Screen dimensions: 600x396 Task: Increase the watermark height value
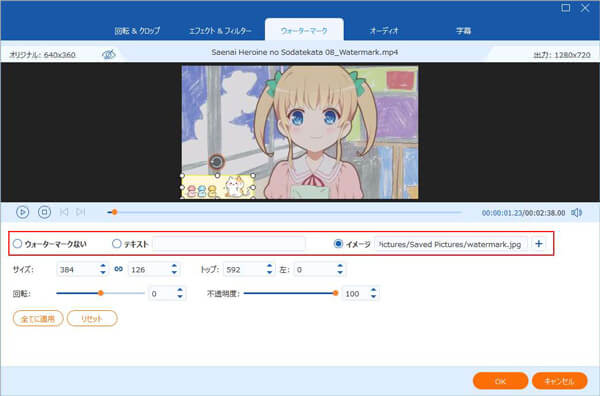click(174, 266)
